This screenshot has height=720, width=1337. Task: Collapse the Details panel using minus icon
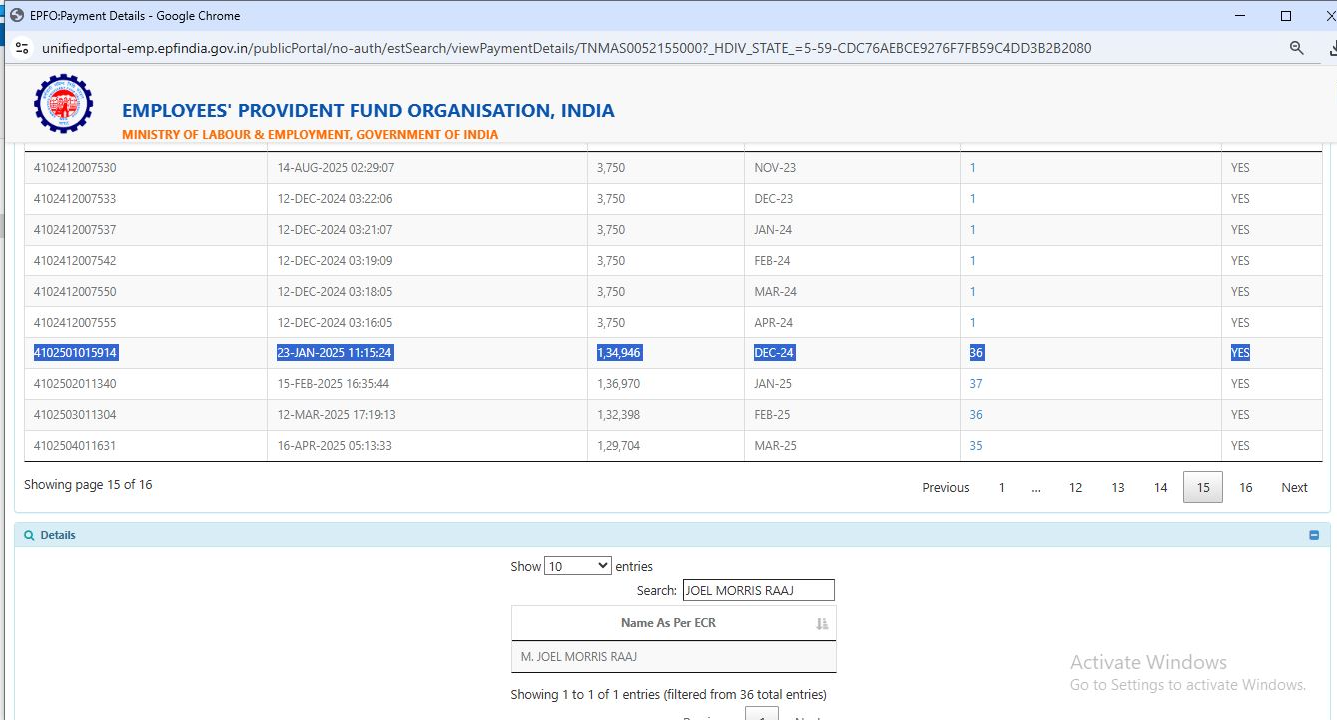1314,536
